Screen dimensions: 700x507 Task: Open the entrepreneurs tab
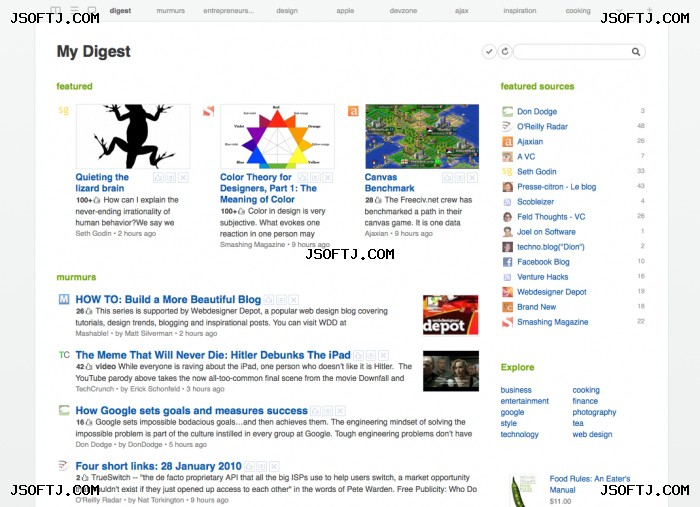tap(229, 11)
